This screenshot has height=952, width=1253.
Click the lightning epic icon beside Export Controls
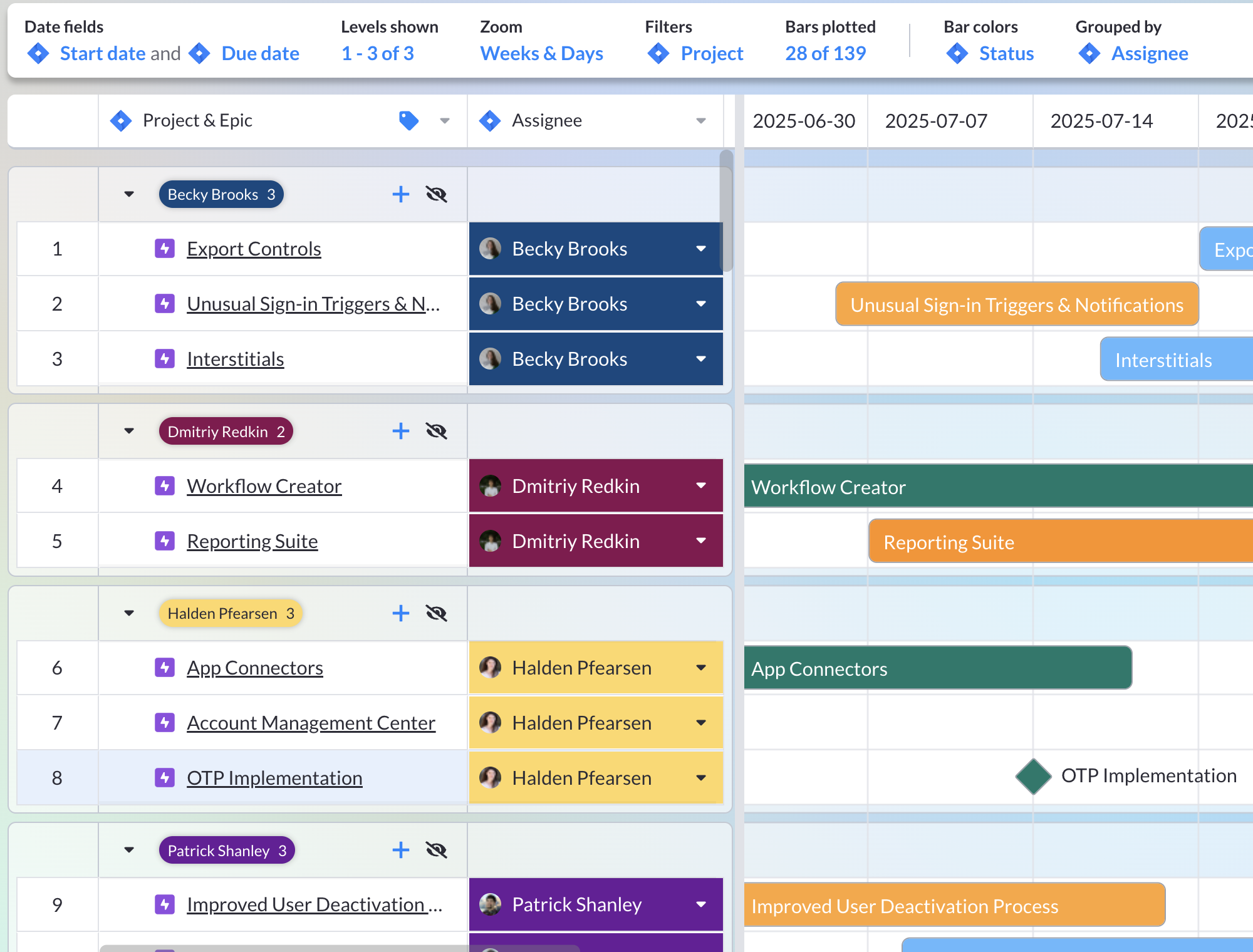(x=164, y=249)
